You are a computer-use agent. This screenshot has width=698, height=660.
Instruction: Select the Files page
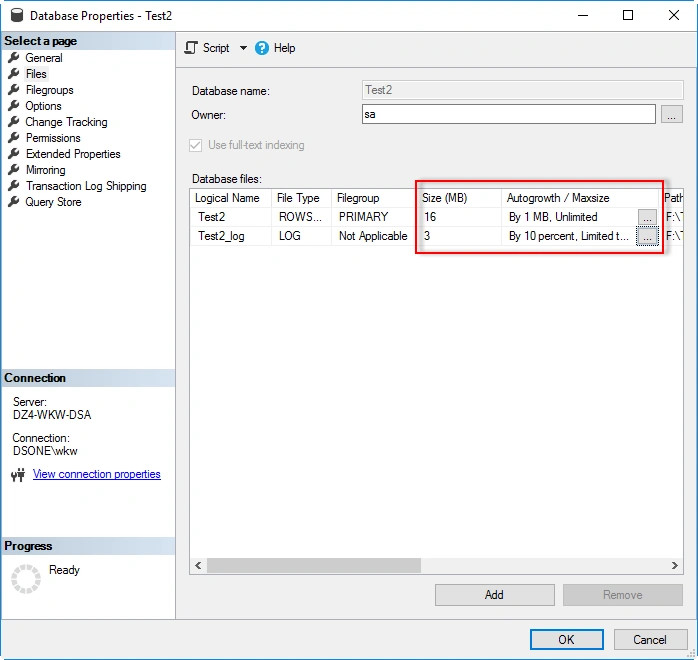36,74
